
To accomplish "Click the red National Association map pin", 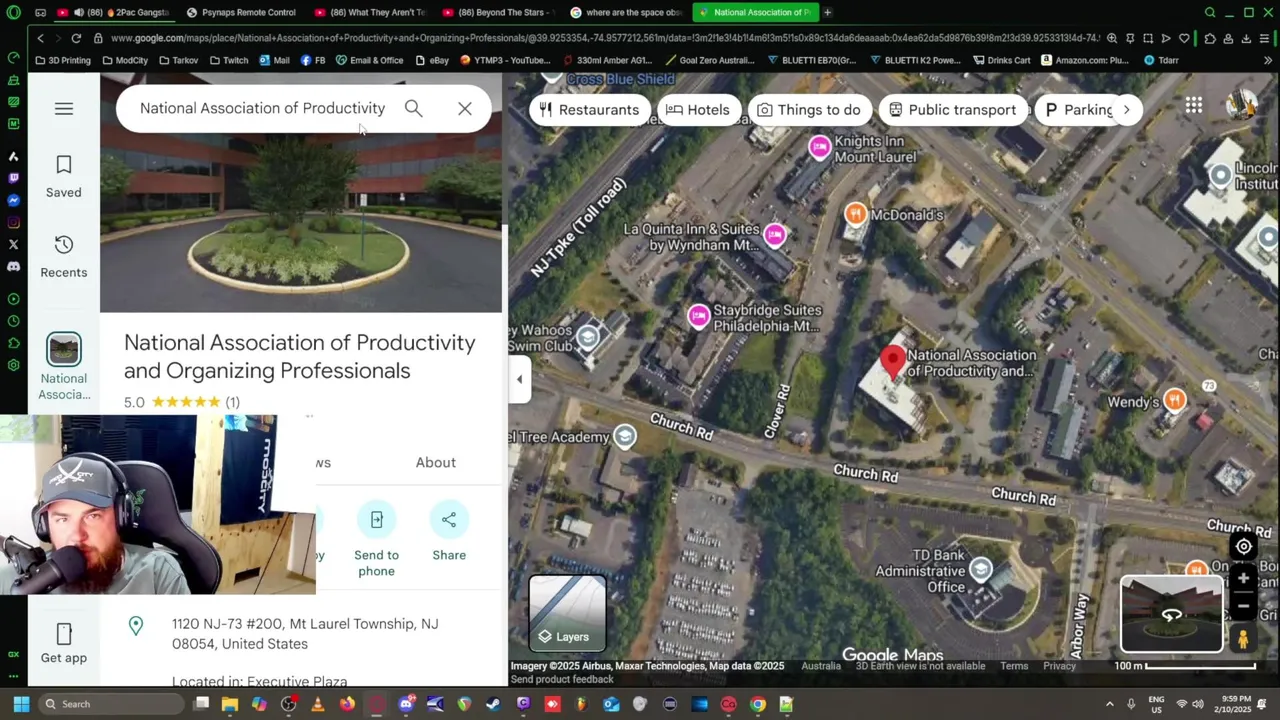I will 893,363.
